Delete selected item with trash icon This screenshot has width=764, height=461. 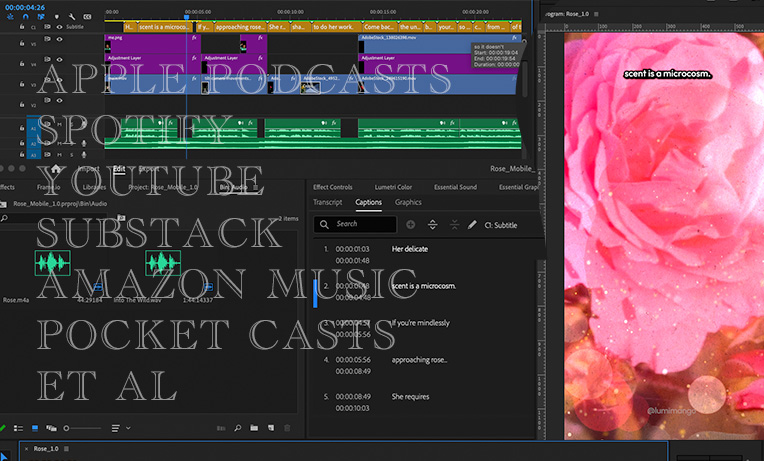pyautogui.click(x=287, y=428)
